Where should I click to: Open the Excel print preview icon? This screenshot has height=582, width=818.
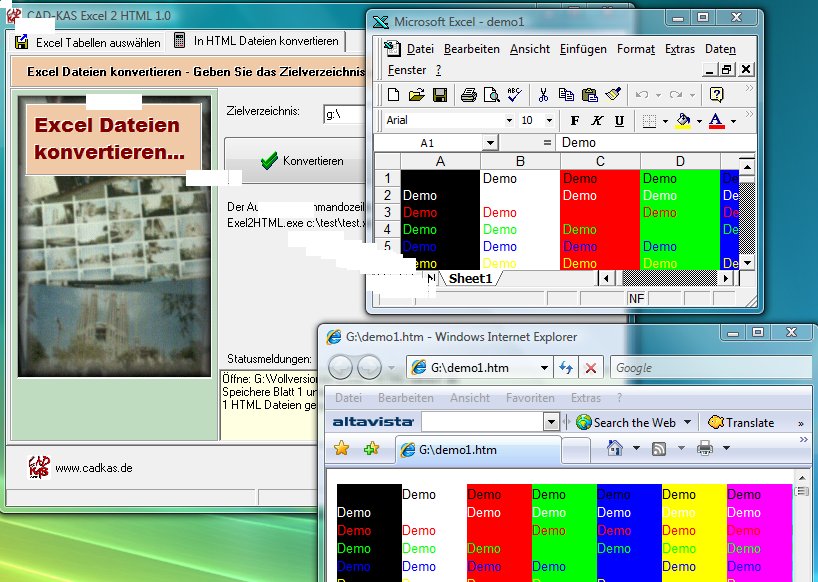pyautogui.click(x=491, y=95)
